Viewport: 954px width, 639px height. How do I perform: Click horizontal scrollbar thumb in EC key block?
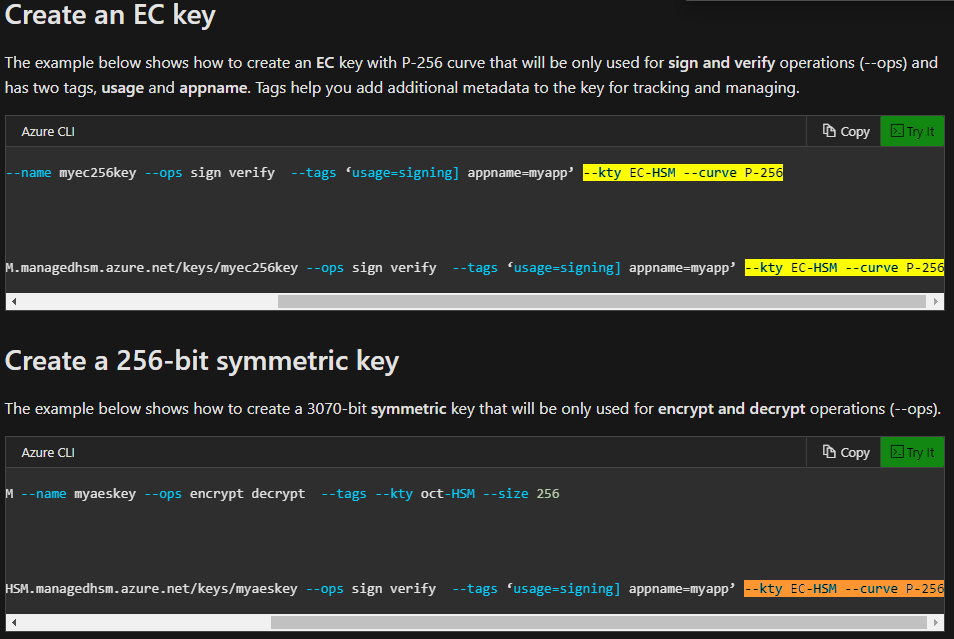click(602, 301)
